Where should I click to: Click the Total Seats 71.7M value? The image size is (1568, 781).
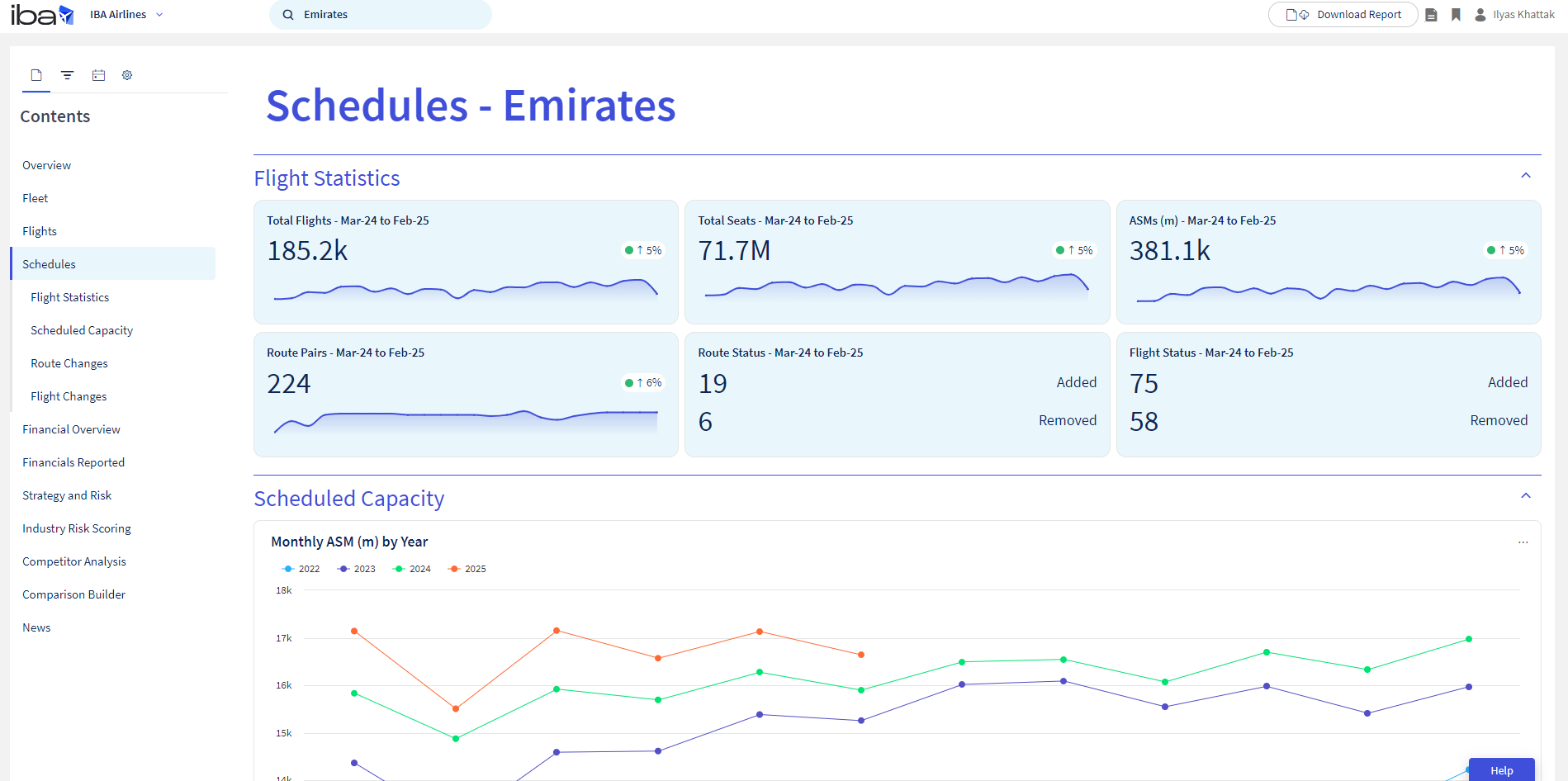[x=734, y=251]
